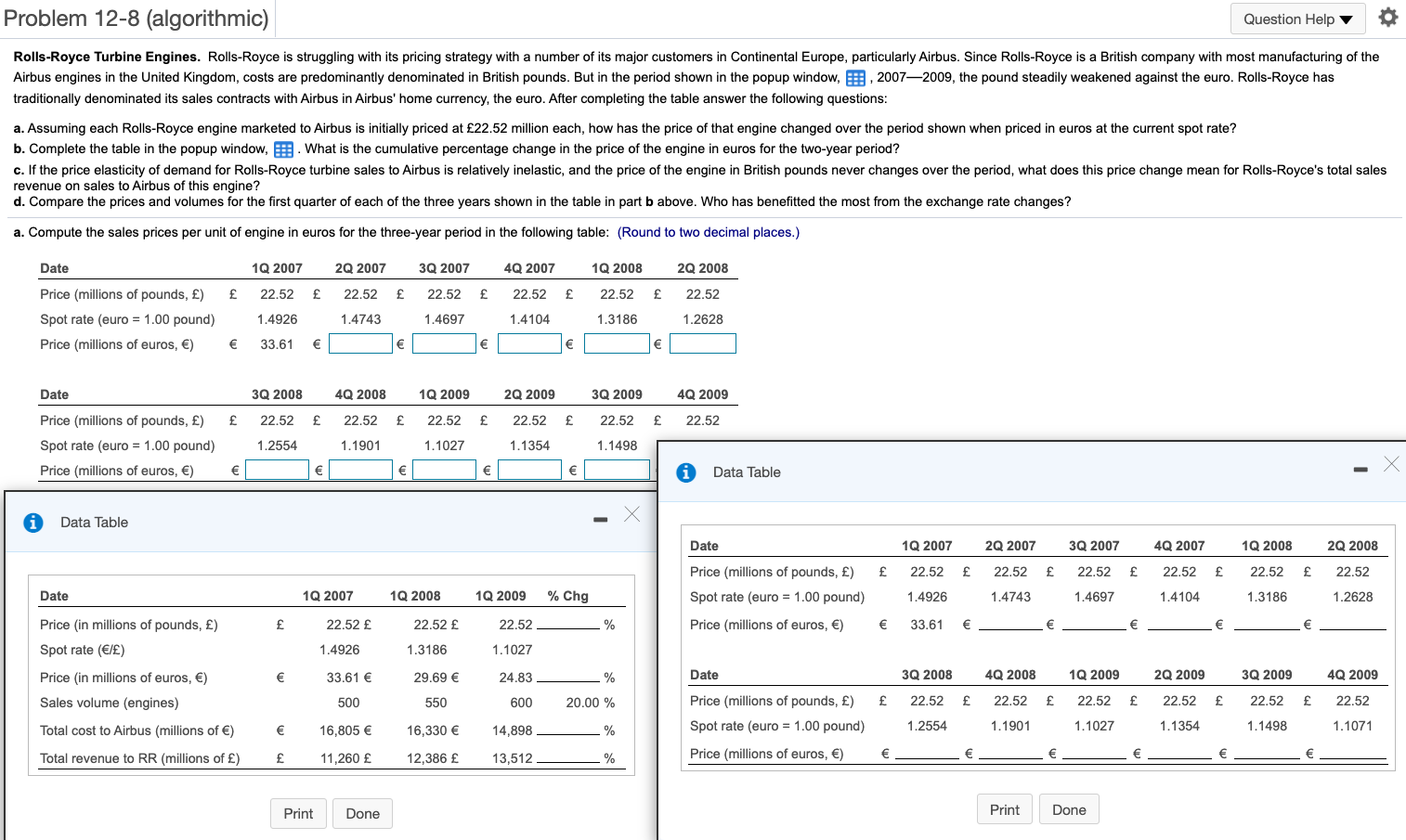Screen dimensions: 1406x840
Task: Select the 14,898 total cost value
Action: point(513,730)
